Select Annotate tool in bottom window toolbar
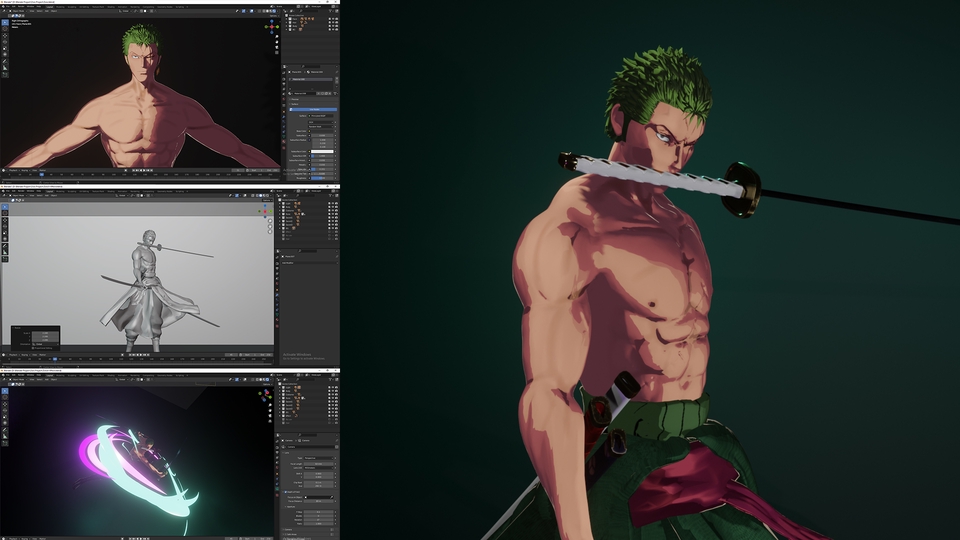 pos(5,430)
